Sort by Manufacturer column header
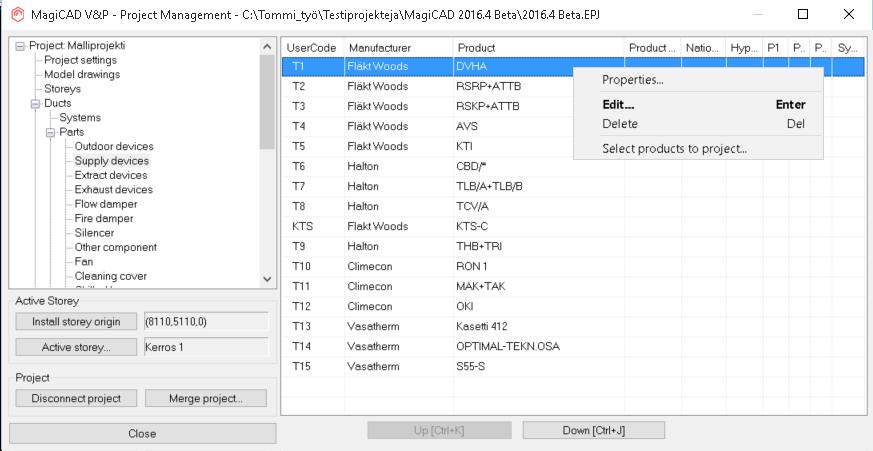This screenshot has height=451, width=873. [x=399, y=48]
